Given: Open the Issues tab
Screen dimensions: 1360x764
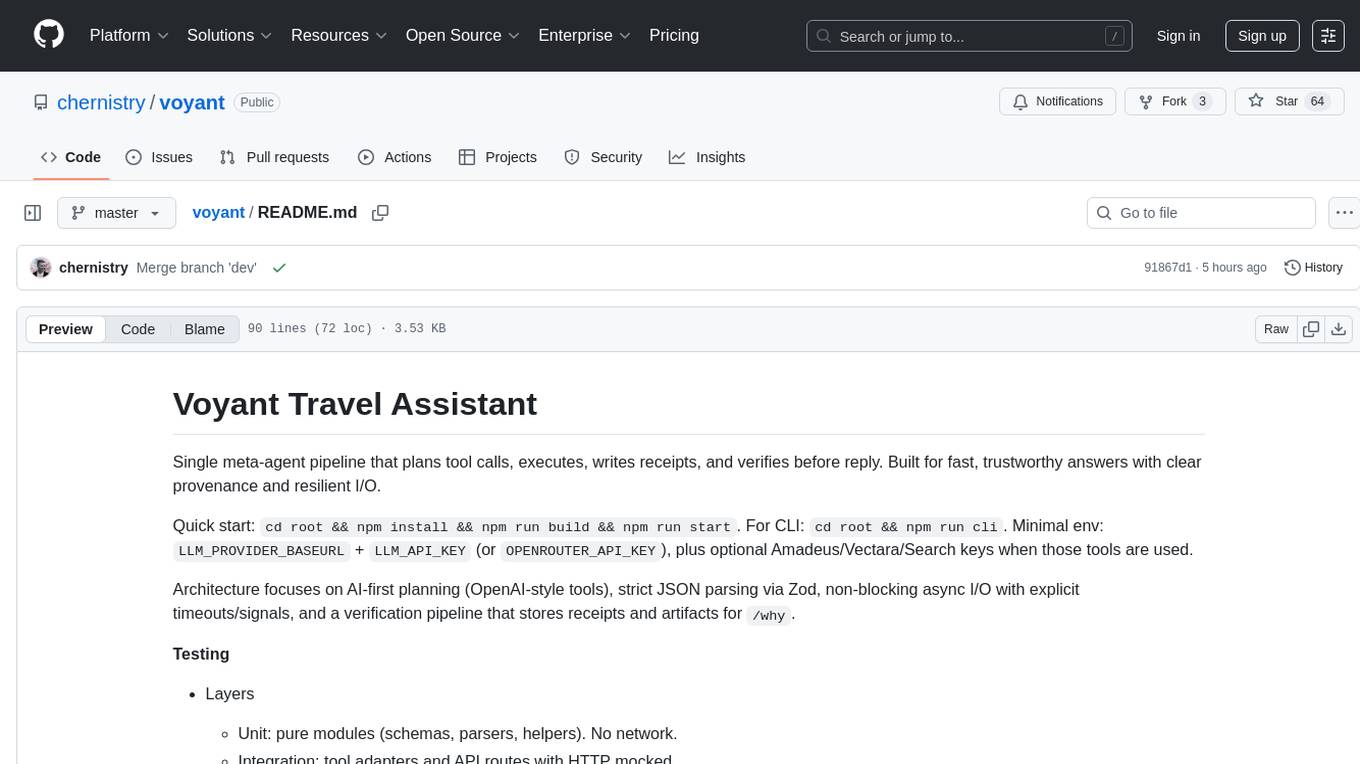Looking at the screenshot, I should 159,157.
